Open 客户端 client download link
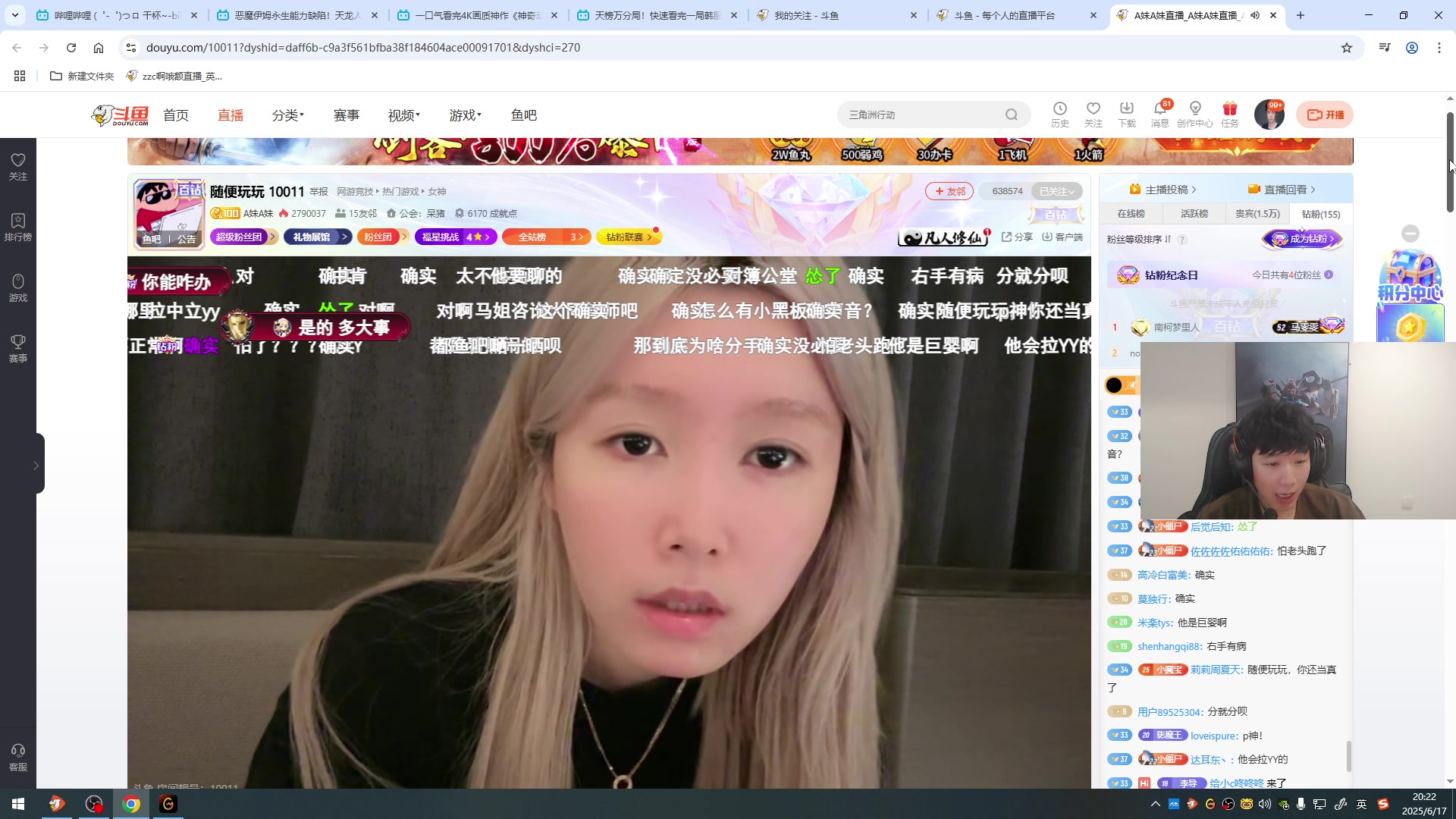Screen dimensions: 1456x819 coord(1062,237)
